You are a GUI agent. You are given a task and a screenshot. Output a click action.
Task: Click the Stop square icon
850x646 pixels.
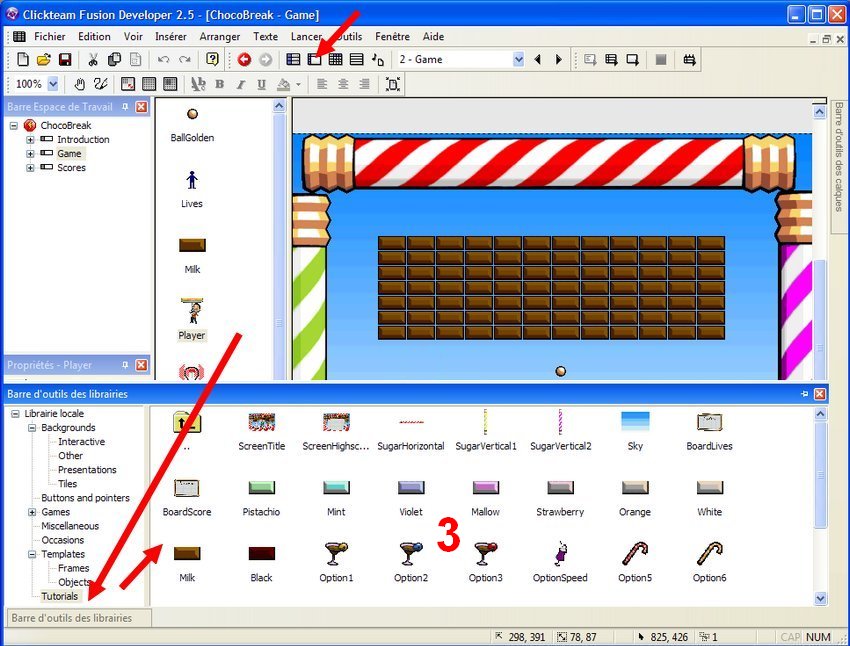pos(660,59)
